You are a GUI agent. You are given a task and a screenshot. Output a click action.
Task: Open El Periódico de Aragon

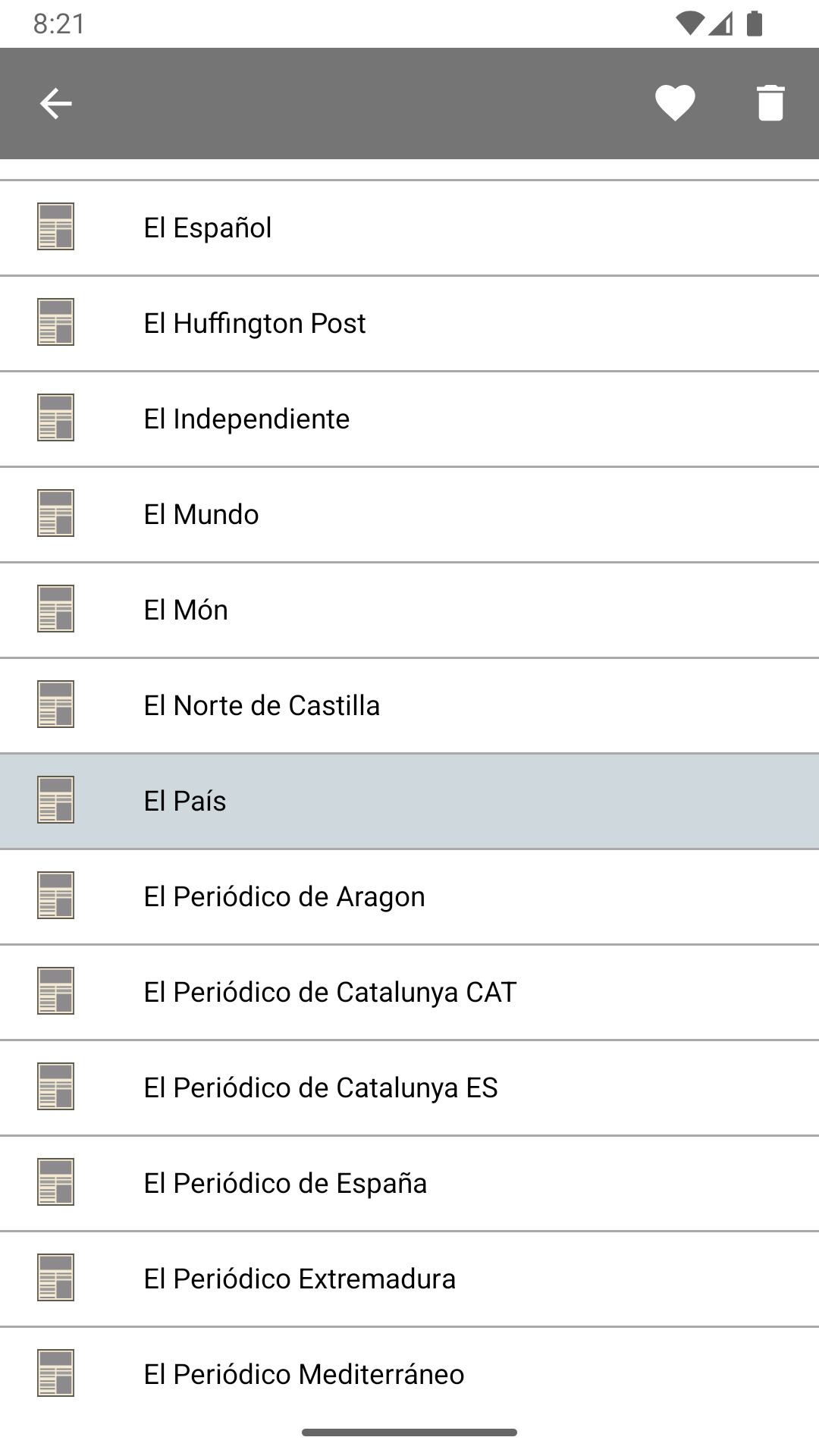pos(284,896)
